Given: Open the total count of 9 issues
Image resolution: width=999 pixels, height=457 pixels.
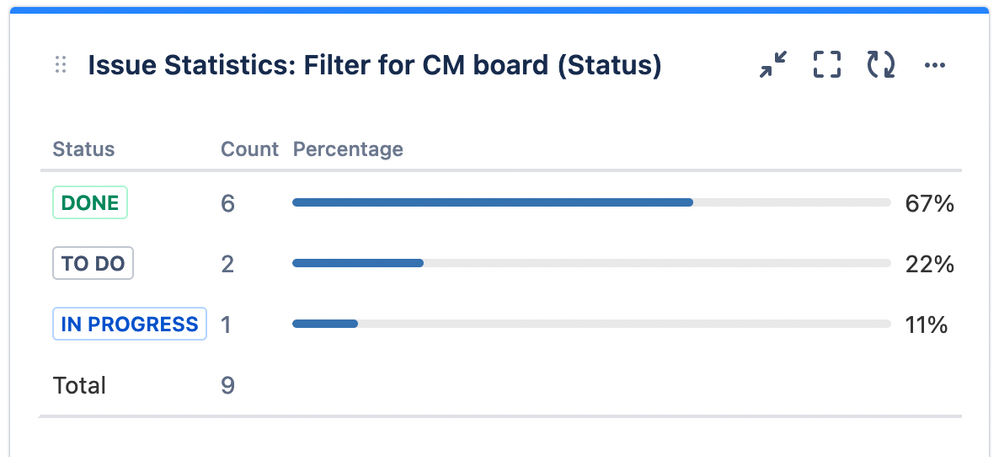Looking at the screenshot, I should point(228,385).
